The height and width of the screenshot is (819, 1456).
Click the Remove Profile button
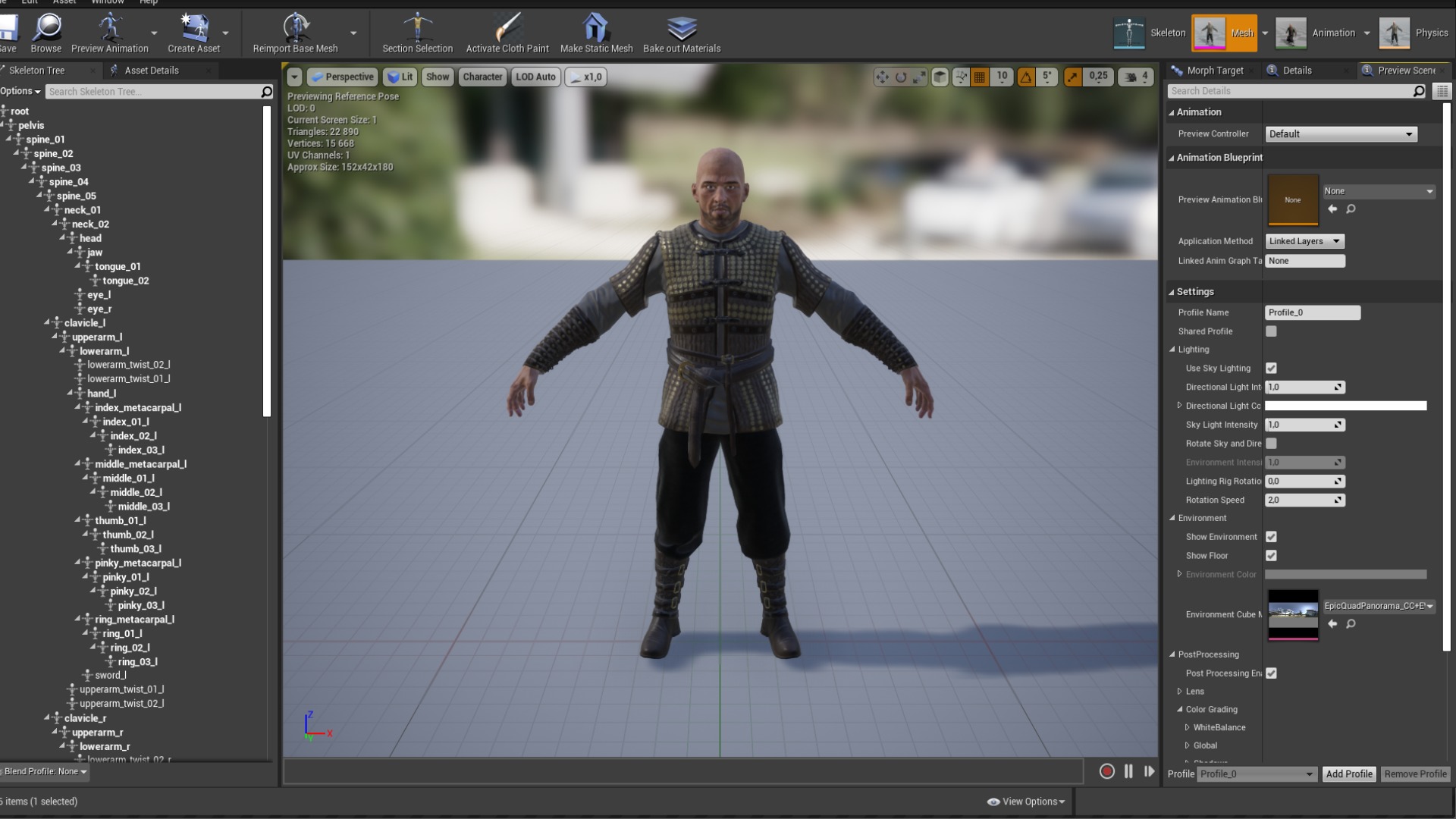point(1415,774)
